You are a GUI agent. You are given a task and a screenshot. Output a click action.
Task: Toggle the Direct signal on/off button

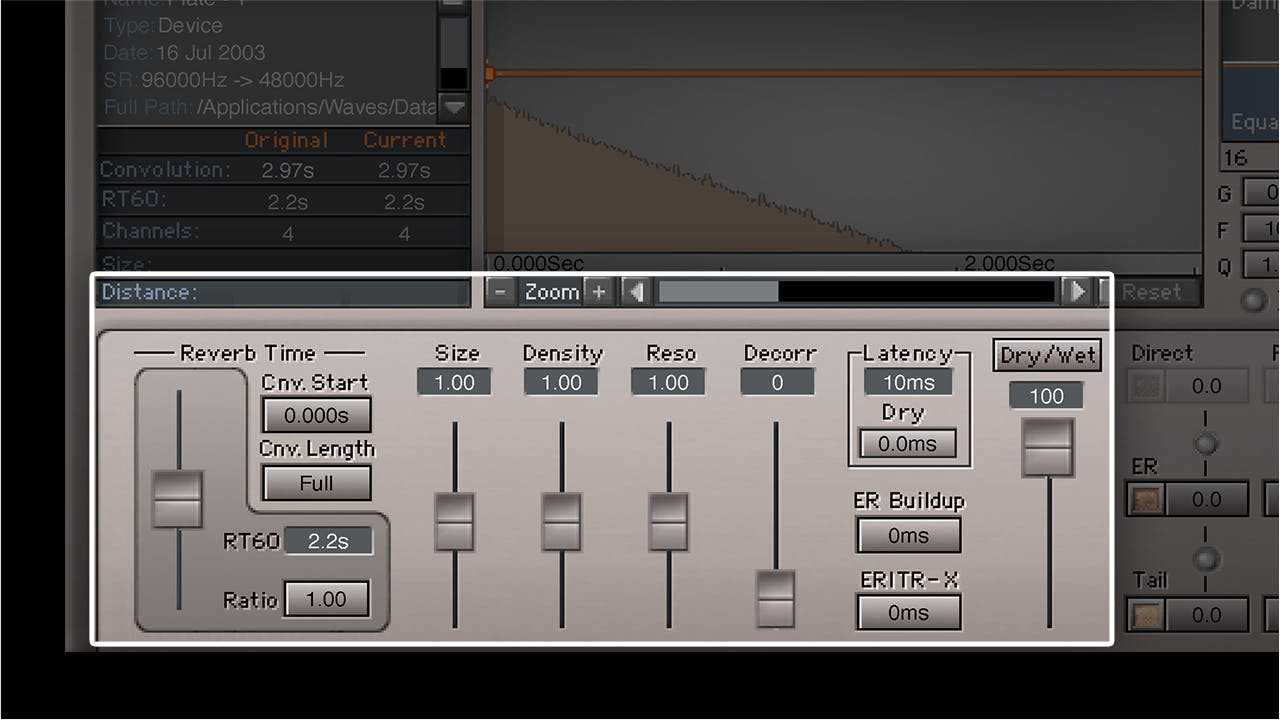point(1146,386)
